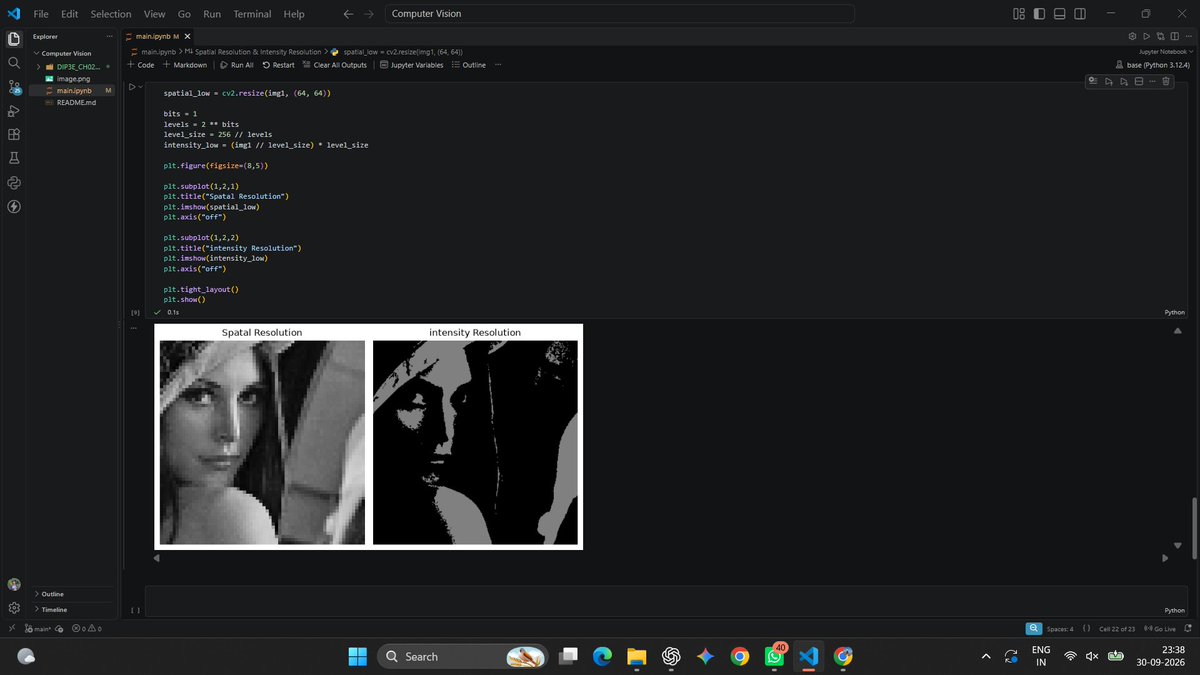The width and height of the screenshot is (1200, 675).
Task: Go back with the navigation arrow
Action: click(347, 14)
